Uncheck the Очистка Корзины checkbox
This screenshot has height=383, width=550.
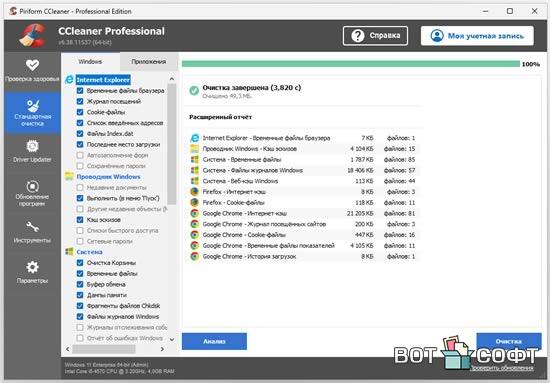[80, 263]
